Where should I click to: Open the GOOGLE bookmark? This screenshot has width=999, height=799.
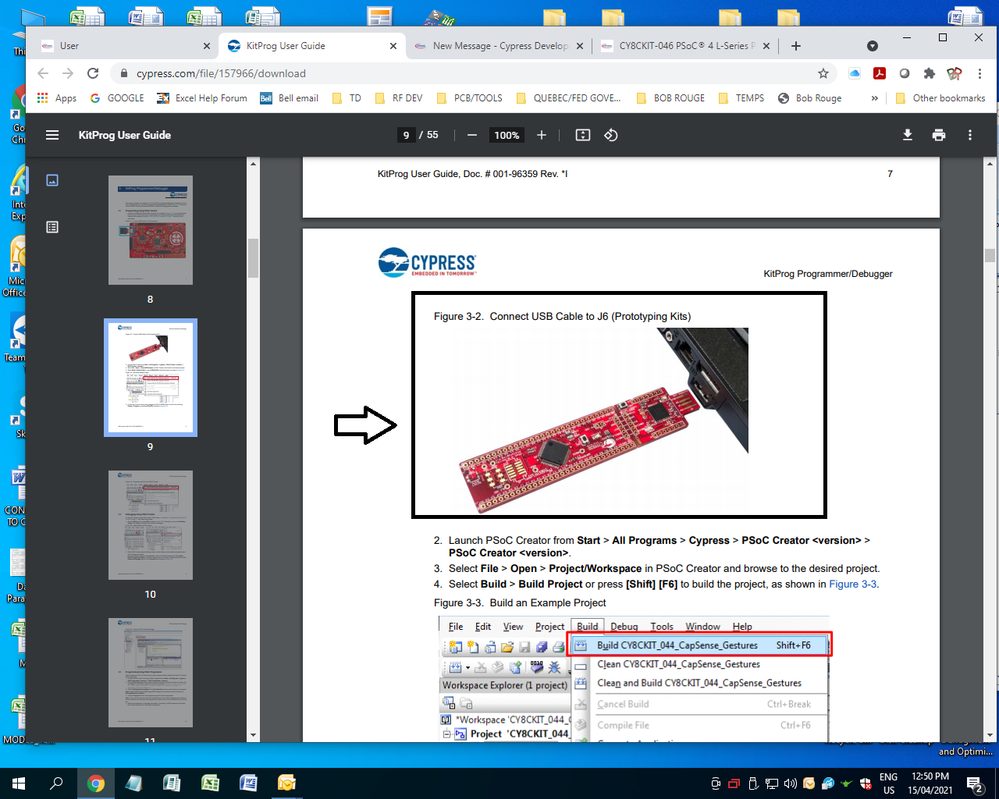point(117,98)
